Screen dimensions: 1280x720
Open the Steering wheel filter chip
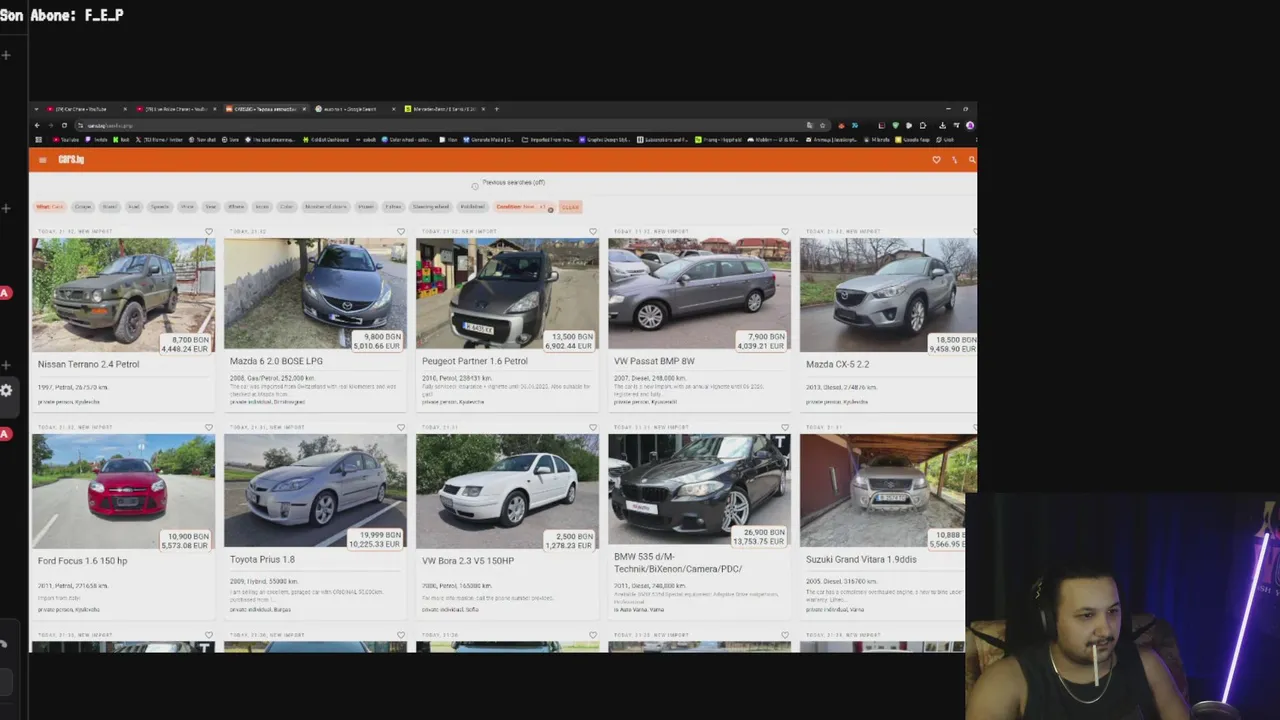[430, 207]
